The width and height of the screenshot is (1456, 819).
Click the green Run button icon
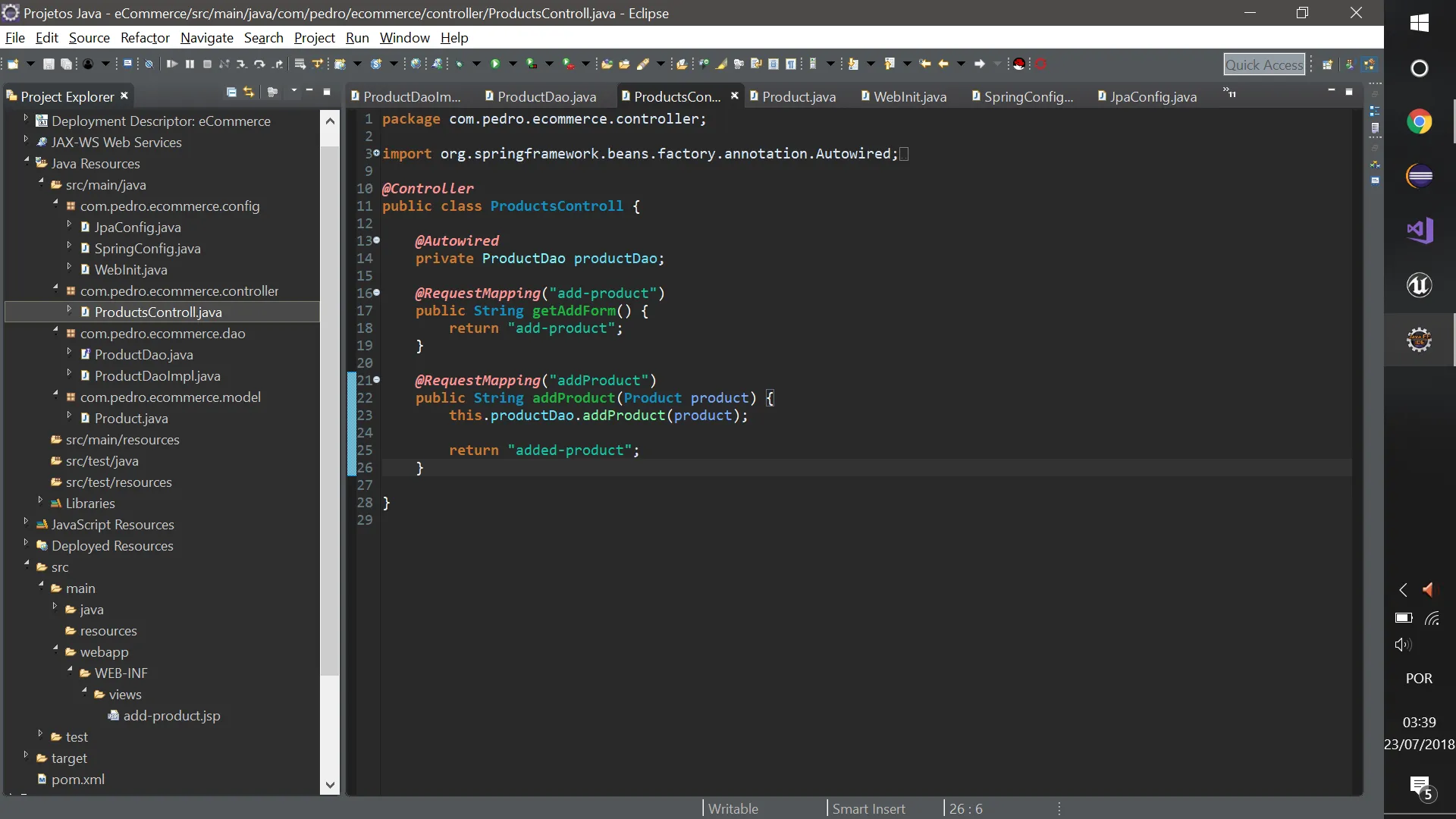495,64
